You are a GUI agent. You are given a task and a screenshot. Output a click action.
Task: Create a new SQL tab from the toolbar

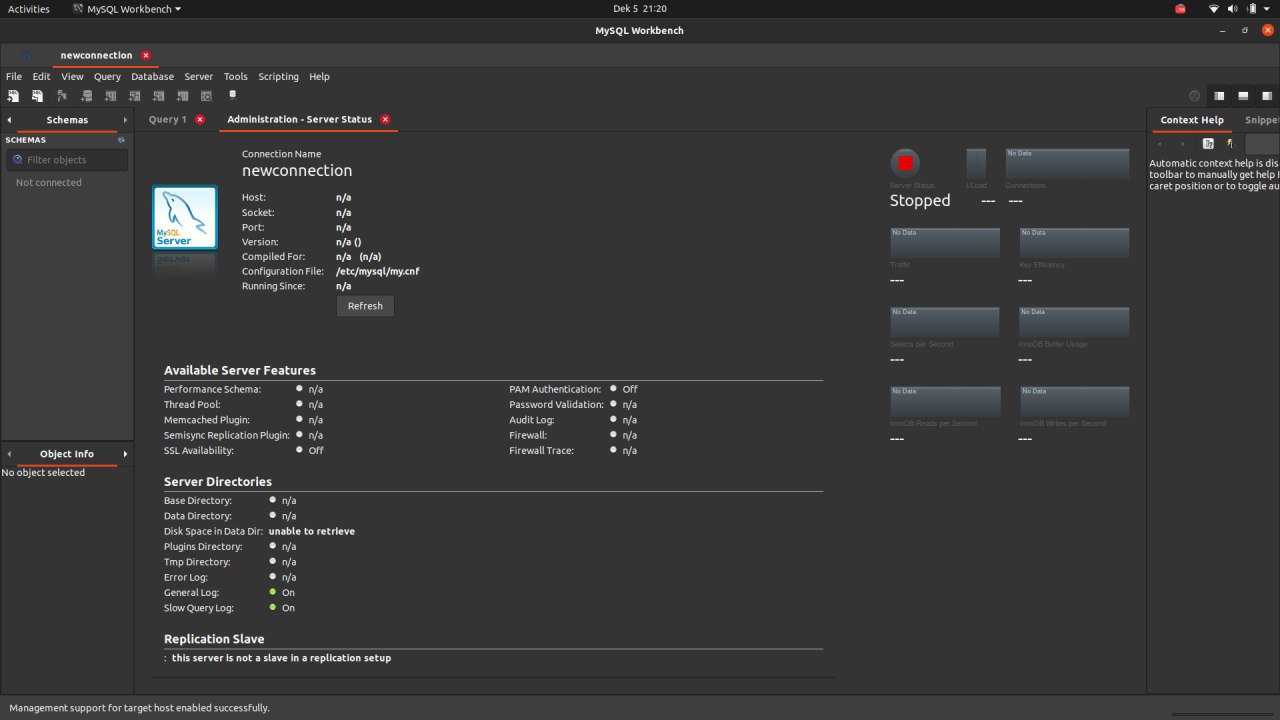(13, 96)
